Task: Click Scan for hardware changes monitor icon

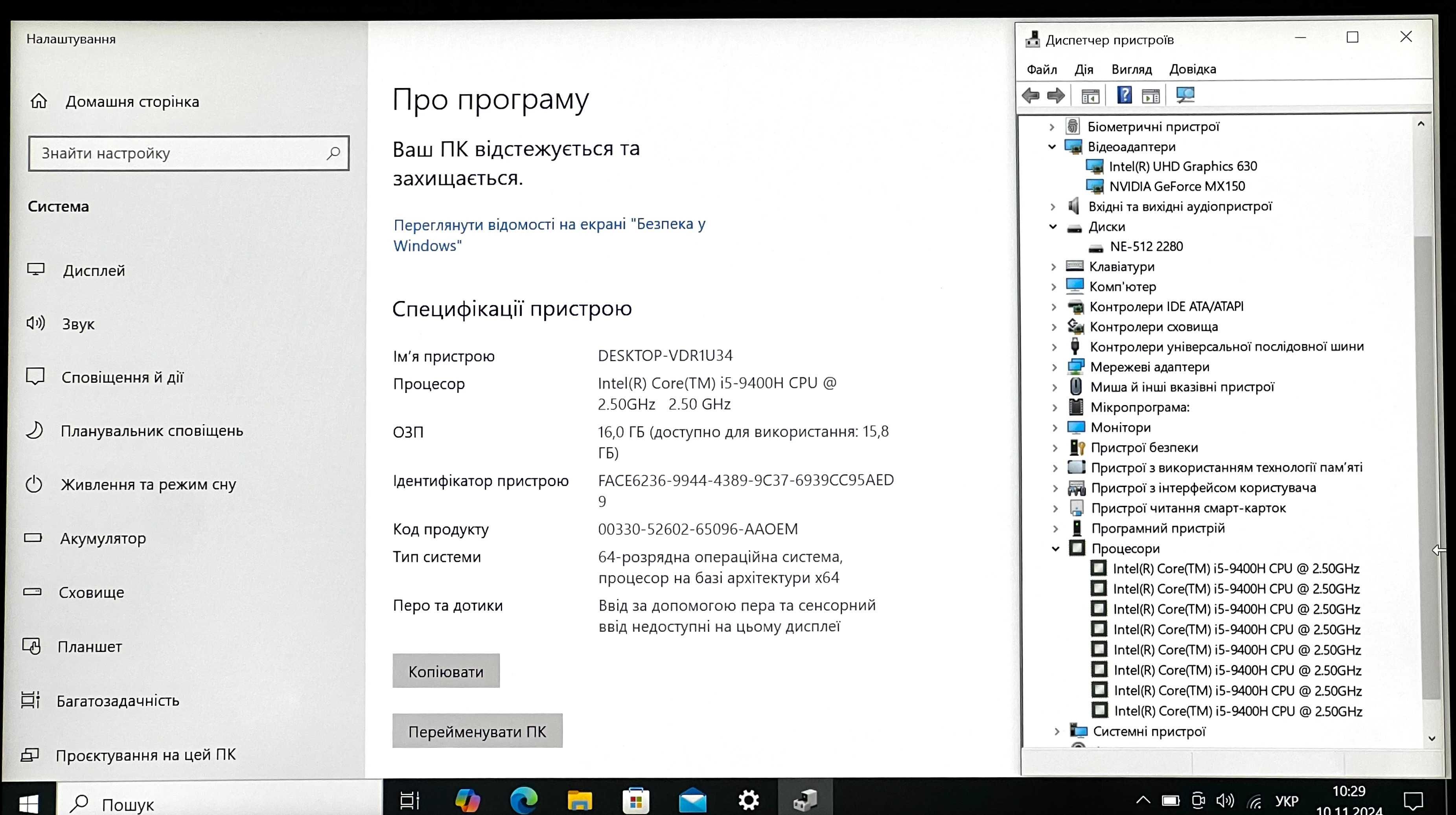Action: 1185,95
